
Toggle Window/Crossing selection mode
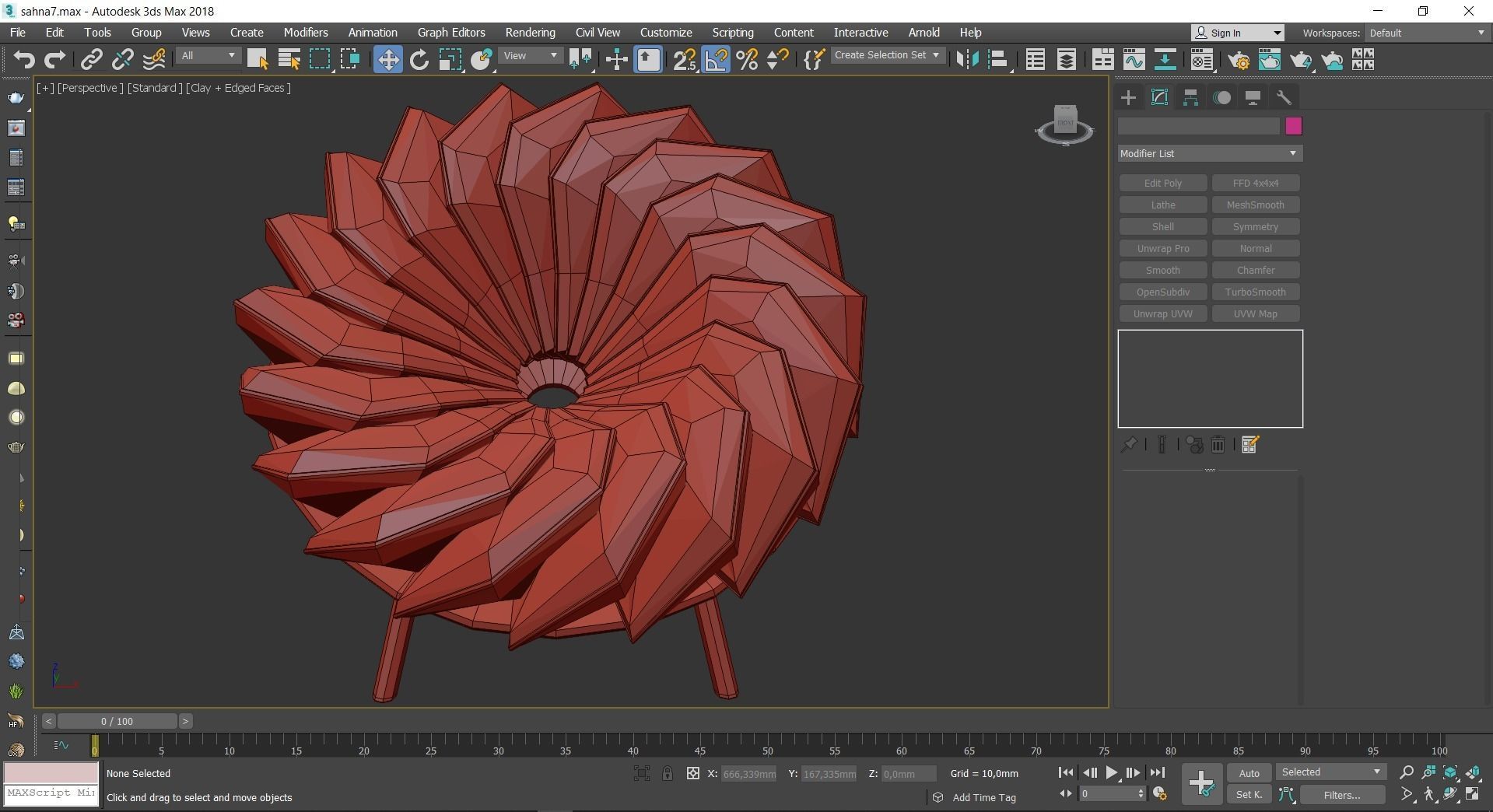click(x=350, y=60)
